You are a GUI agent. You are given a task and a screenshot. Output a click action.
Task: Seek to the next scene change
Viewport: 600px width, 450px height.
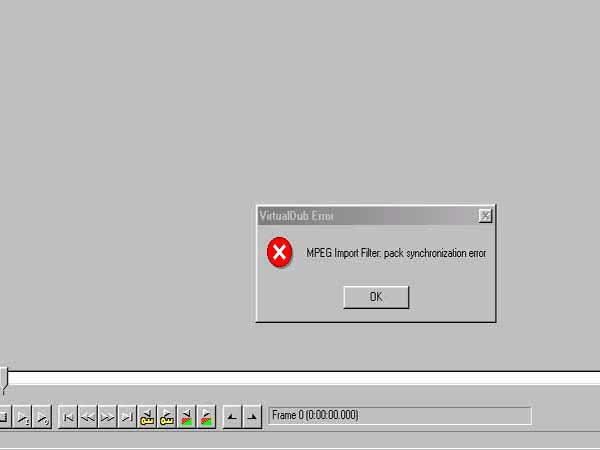(x=206, y=417)
